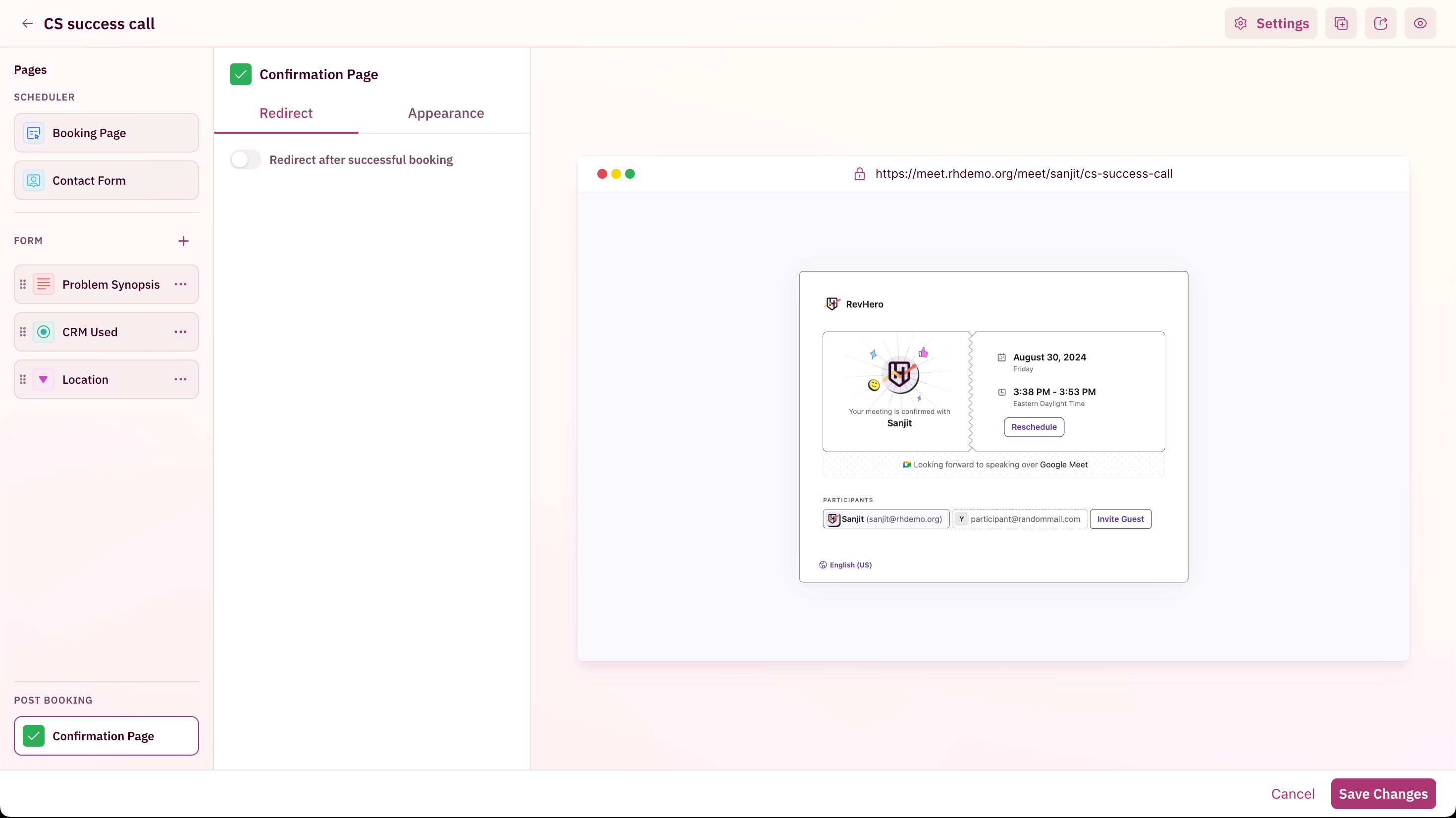The width and height of the screenshot is (1456, 818).
Task: Select the Location form item
Action: pyautogui.click(x=106, y=379)
